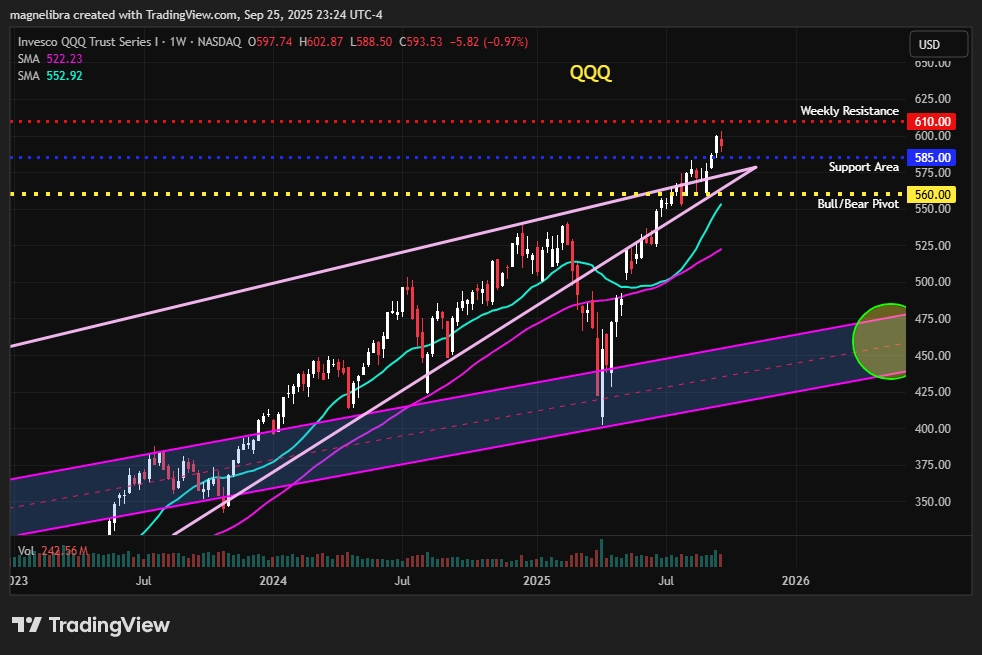Image resolution: width=982 pixels, height=655 pixels.
Task: Click 500.00 on the price axis
Action: pos(933,282)
